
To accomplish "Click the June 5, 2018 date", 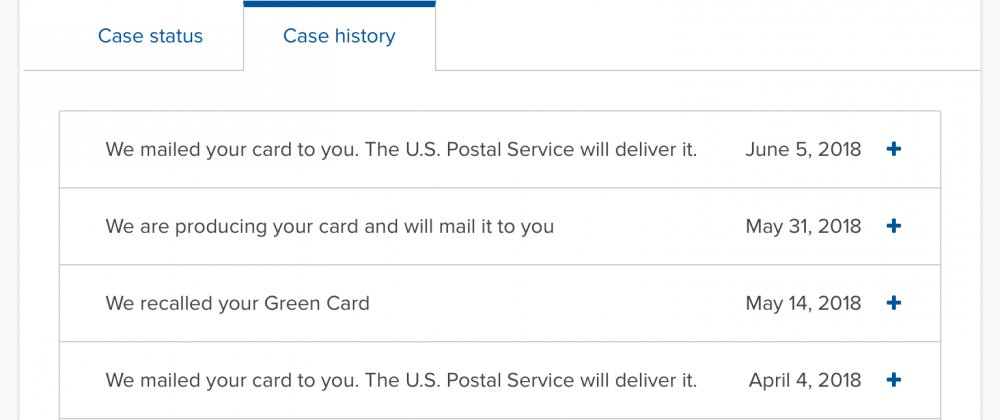I will (803, 149).
